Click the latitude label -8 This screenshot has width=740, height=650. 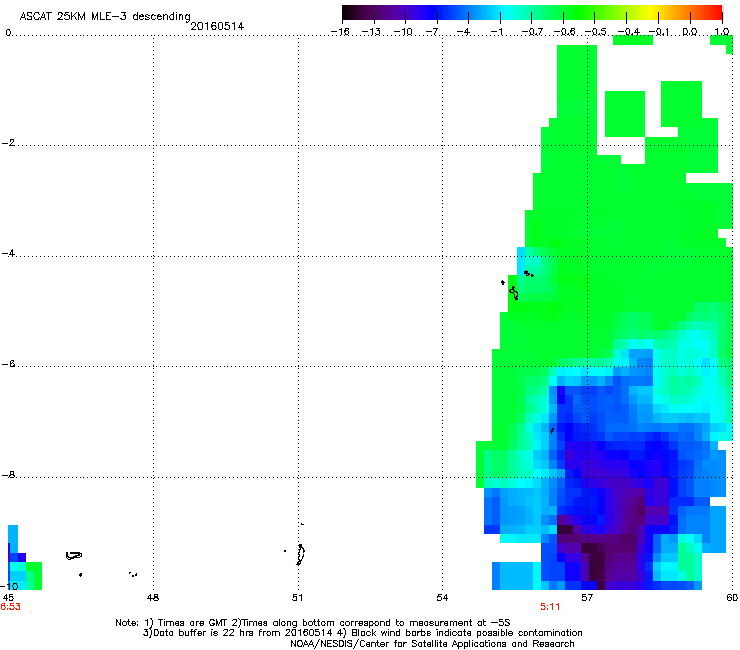click(8, 475)
